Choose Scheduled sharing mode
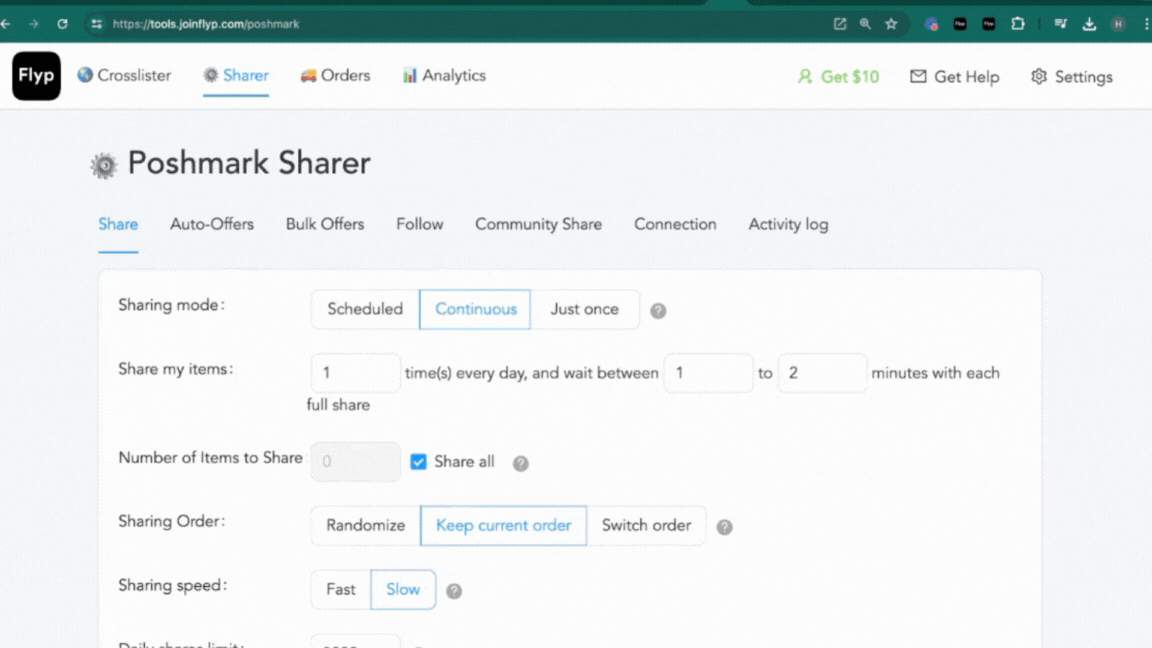Viewport: 1152px width, 648px height. click(x=365, y=309)
